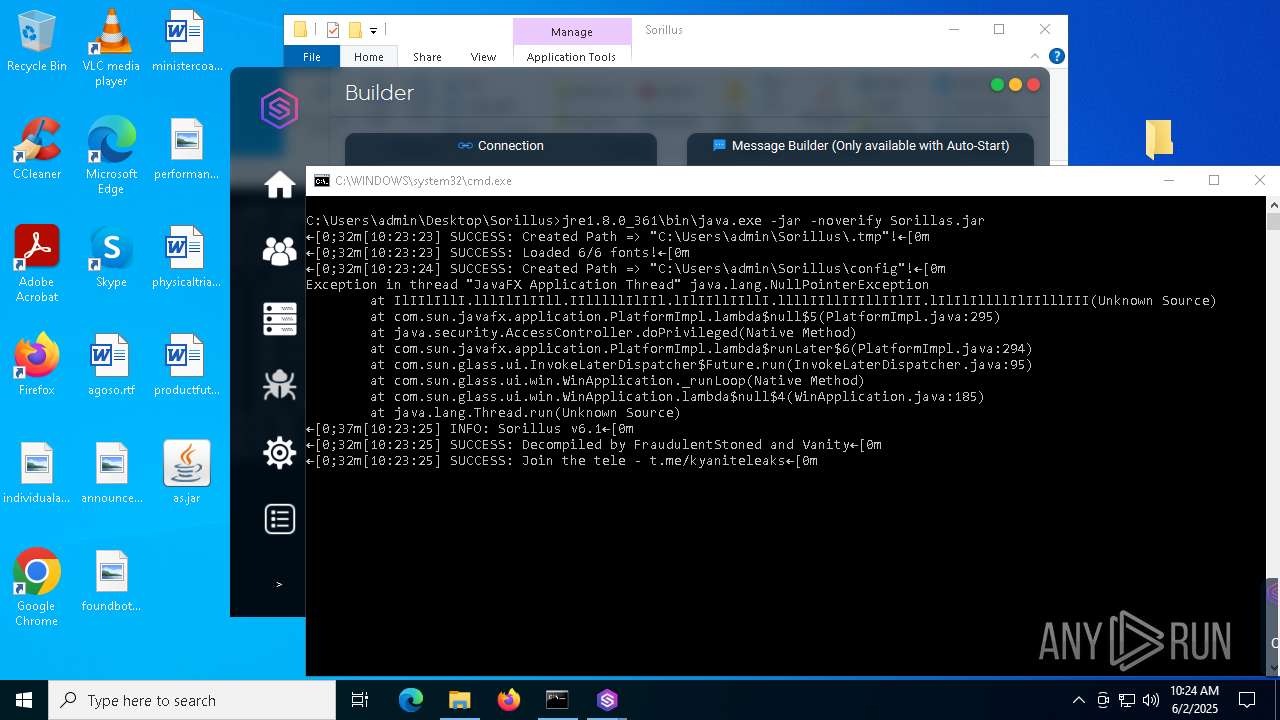Image resolution: width=1280 pixels, height=720 pixels.
Task: Click the red circle button in Builder
Action: click(x=1033, y=85)
